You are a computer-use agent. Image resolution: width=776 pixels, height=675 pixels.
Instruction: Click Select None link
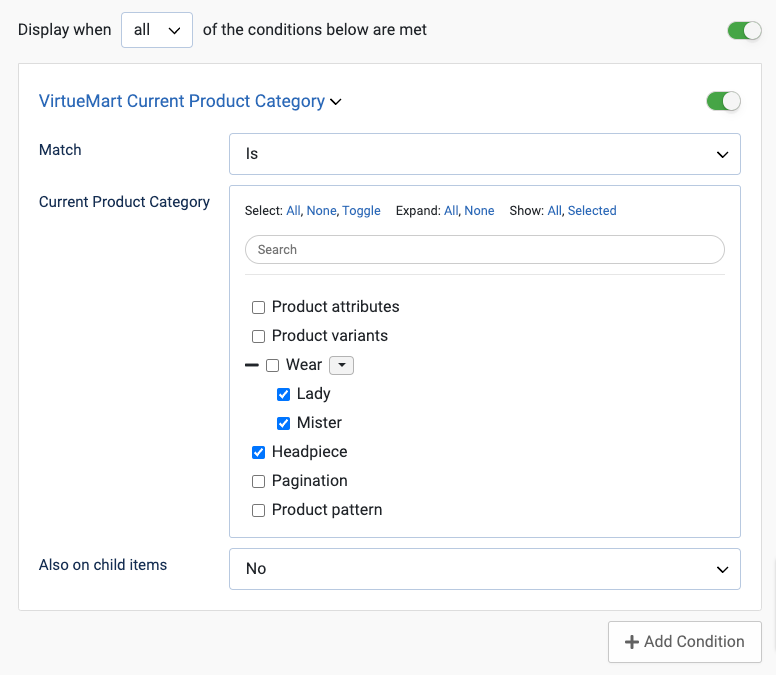(x=321, y=211)
